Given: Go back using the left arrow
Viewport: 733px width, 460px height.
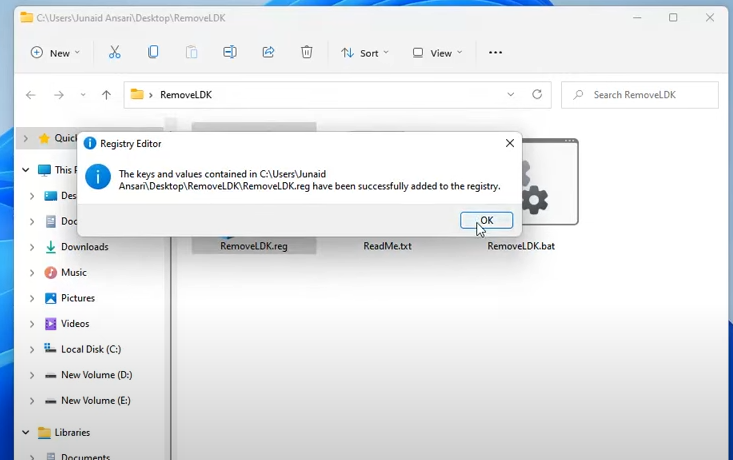Looking at the screenshot, I should 31,95.
